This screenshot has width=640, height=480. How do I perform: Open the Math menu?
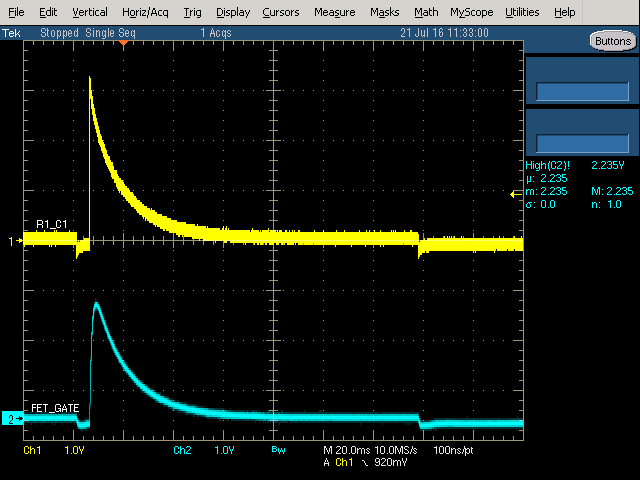426,12
